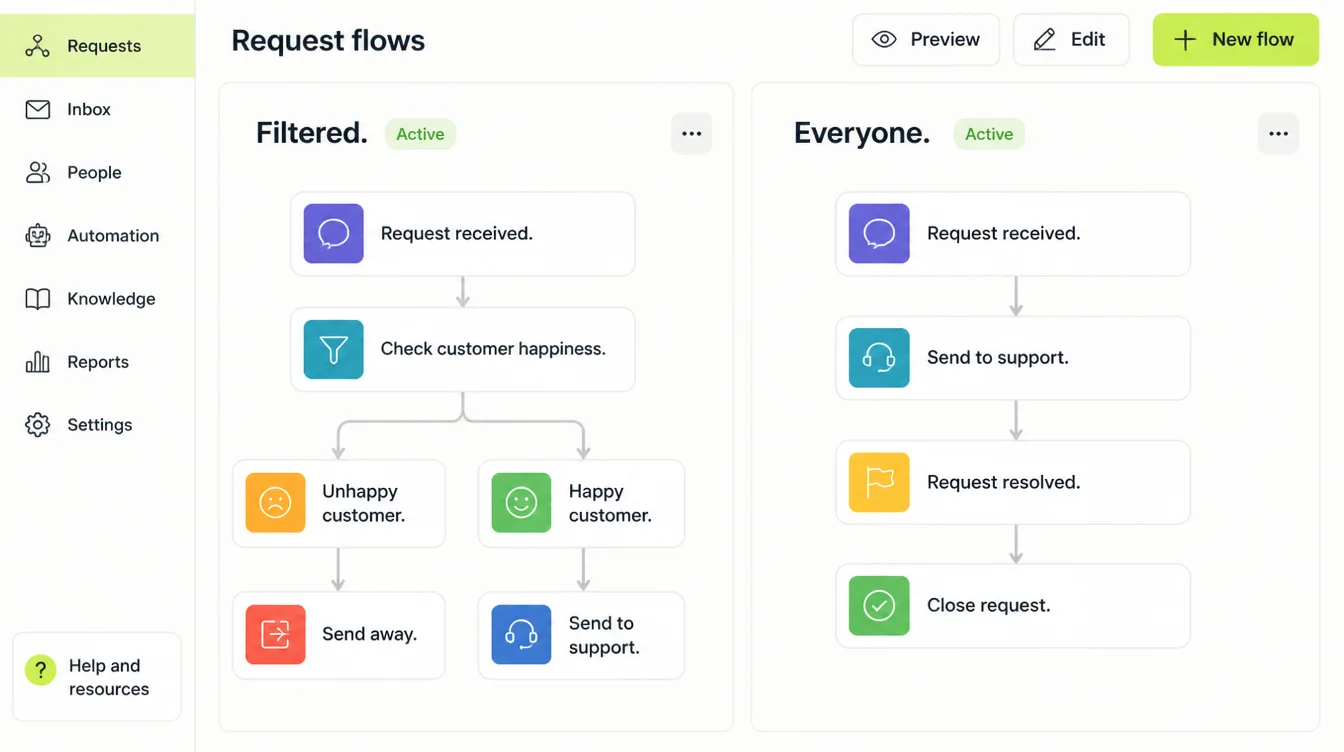Select the Check customer happiness step
Viewport: 1344px width, 752px height.
point(463,349)
